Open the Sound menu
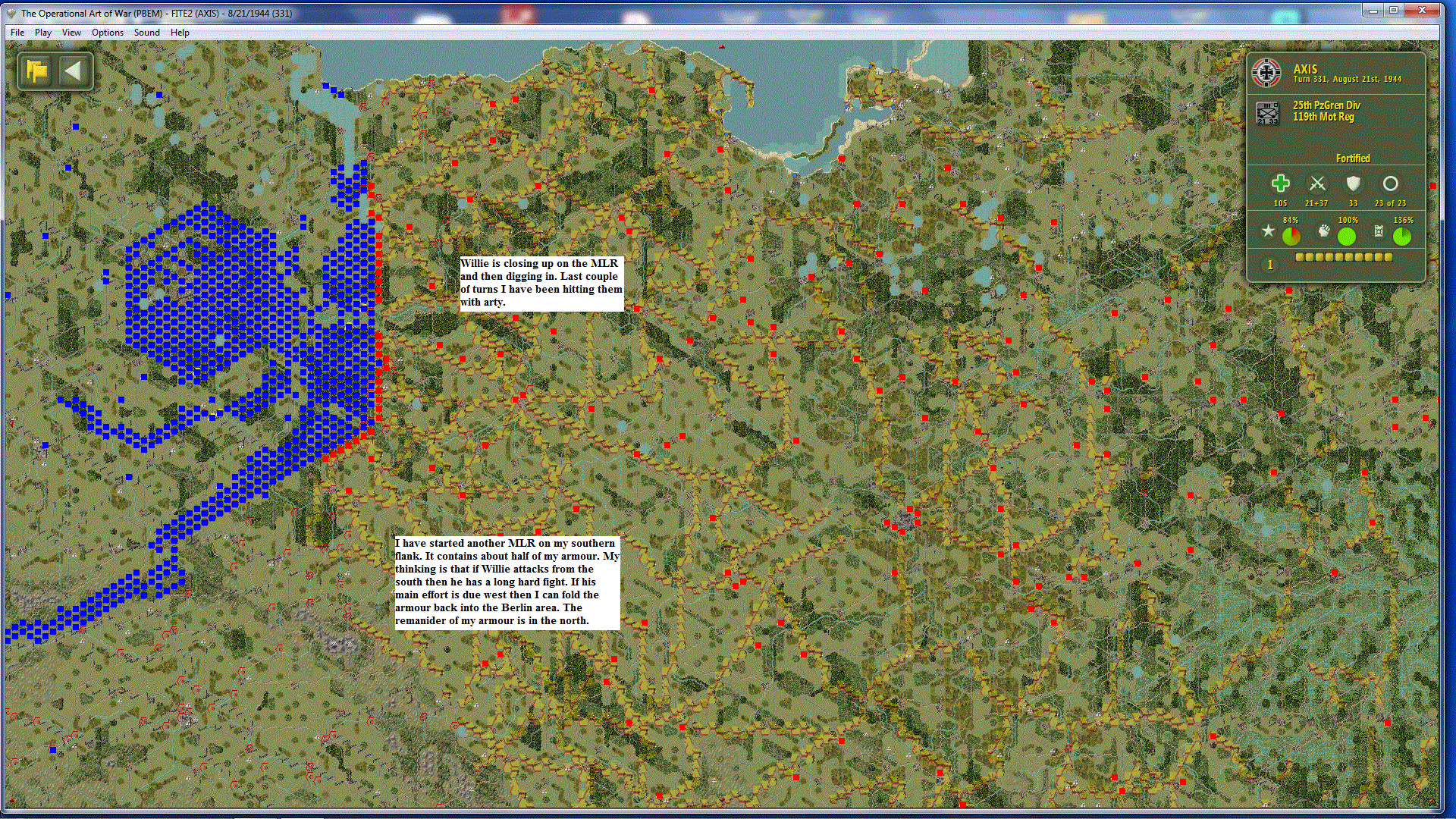Screen dimensions: 1456x819 [146, 33]
